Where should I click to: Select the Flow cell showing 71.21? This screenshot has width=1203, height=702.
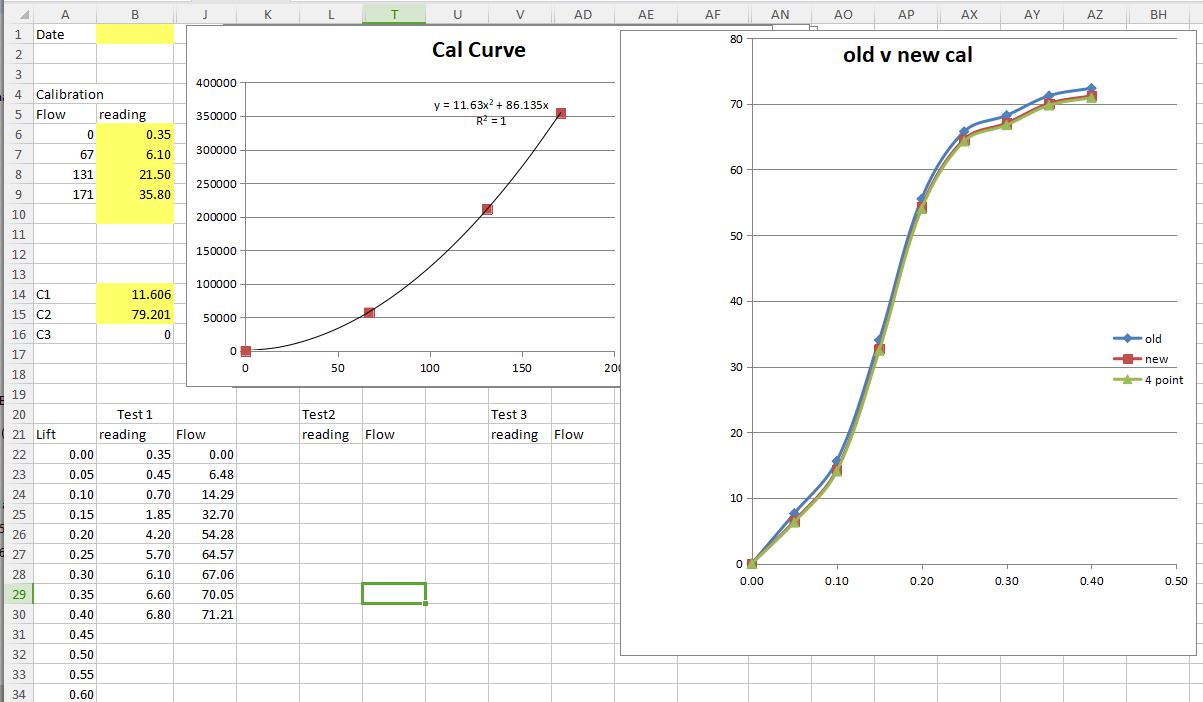tap(205, 614)
